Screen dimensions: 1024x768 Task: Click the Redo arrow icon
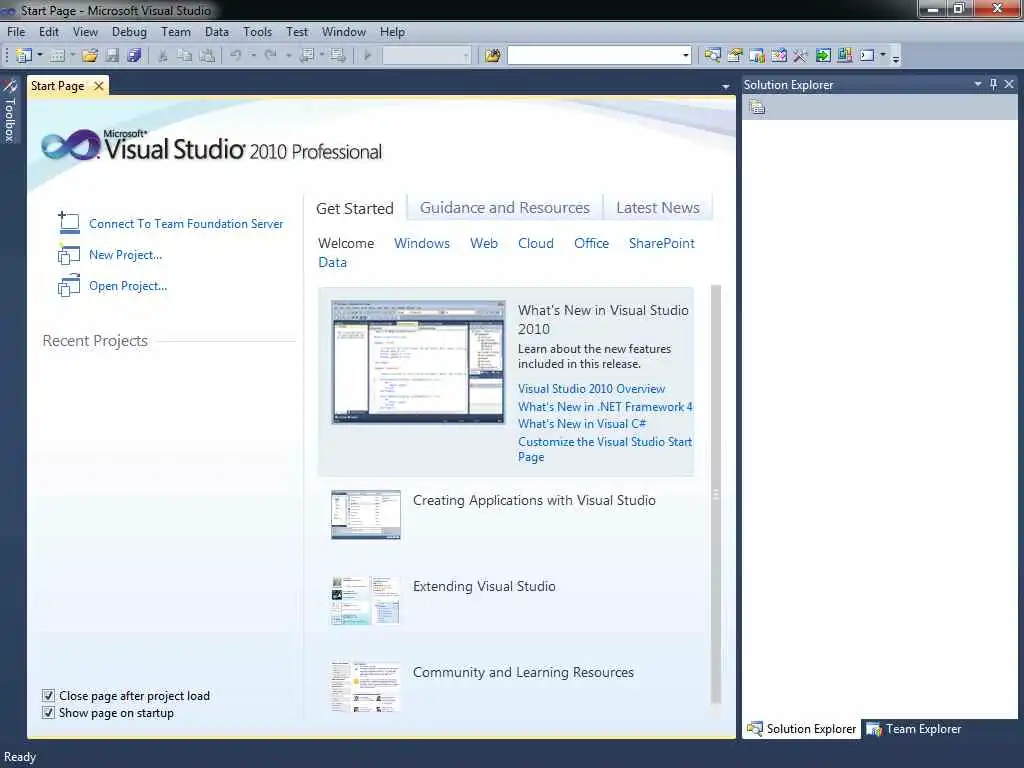point(270,56)
